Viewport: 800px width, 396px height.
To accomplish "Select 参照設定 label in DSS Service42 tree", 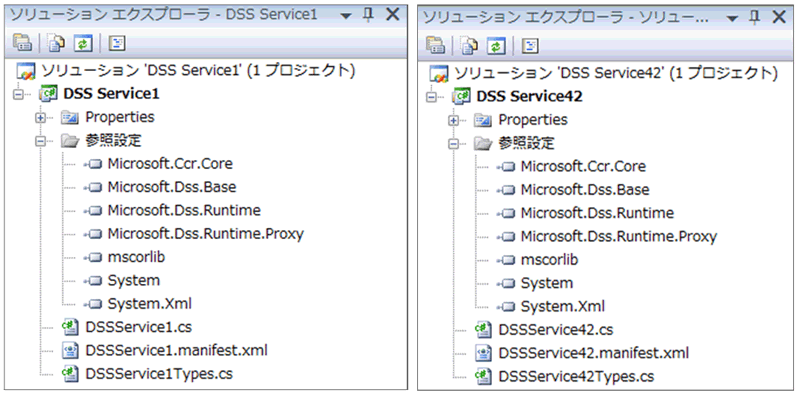I will coord(526,143).
